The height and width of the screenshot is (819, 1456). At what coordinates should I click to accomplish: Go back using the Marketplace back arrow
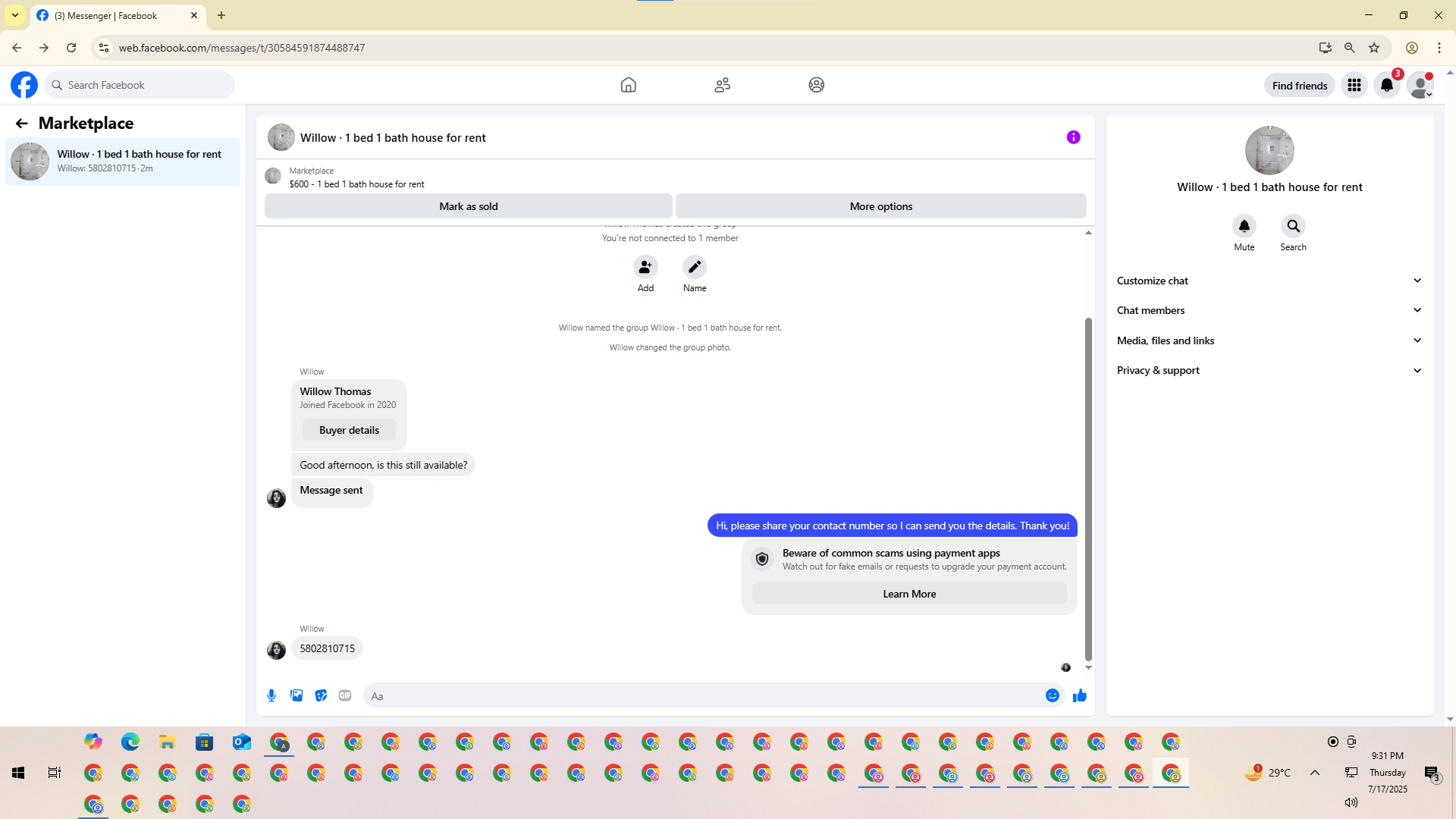tap(21, 123)
